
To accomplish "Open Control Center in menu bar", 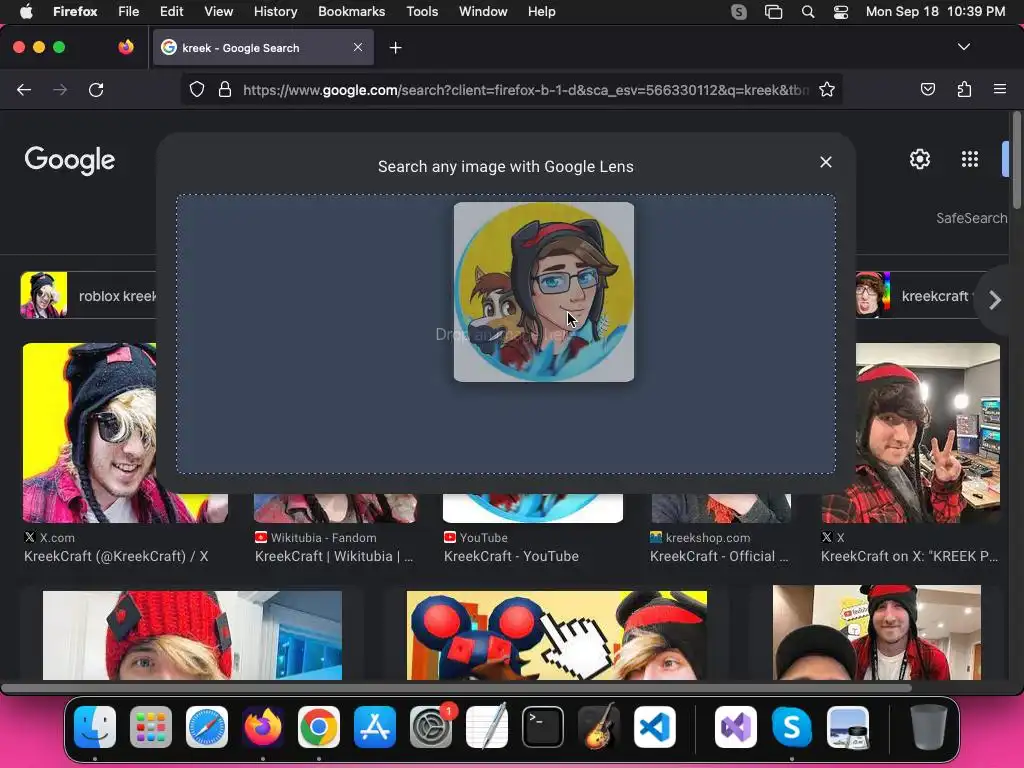I will [840, 12].
